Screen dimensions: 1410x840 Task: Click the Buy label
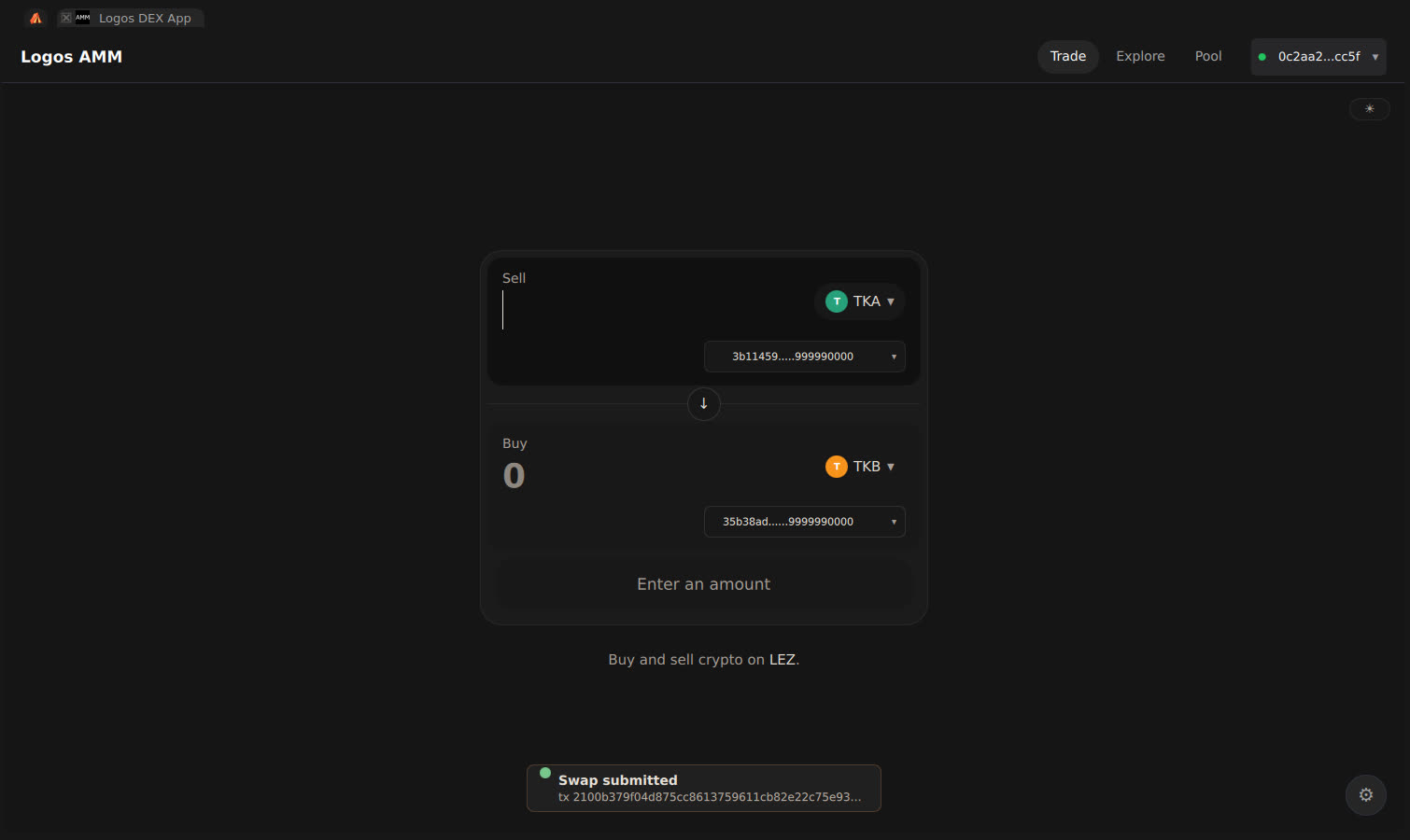tap(515, 443)
